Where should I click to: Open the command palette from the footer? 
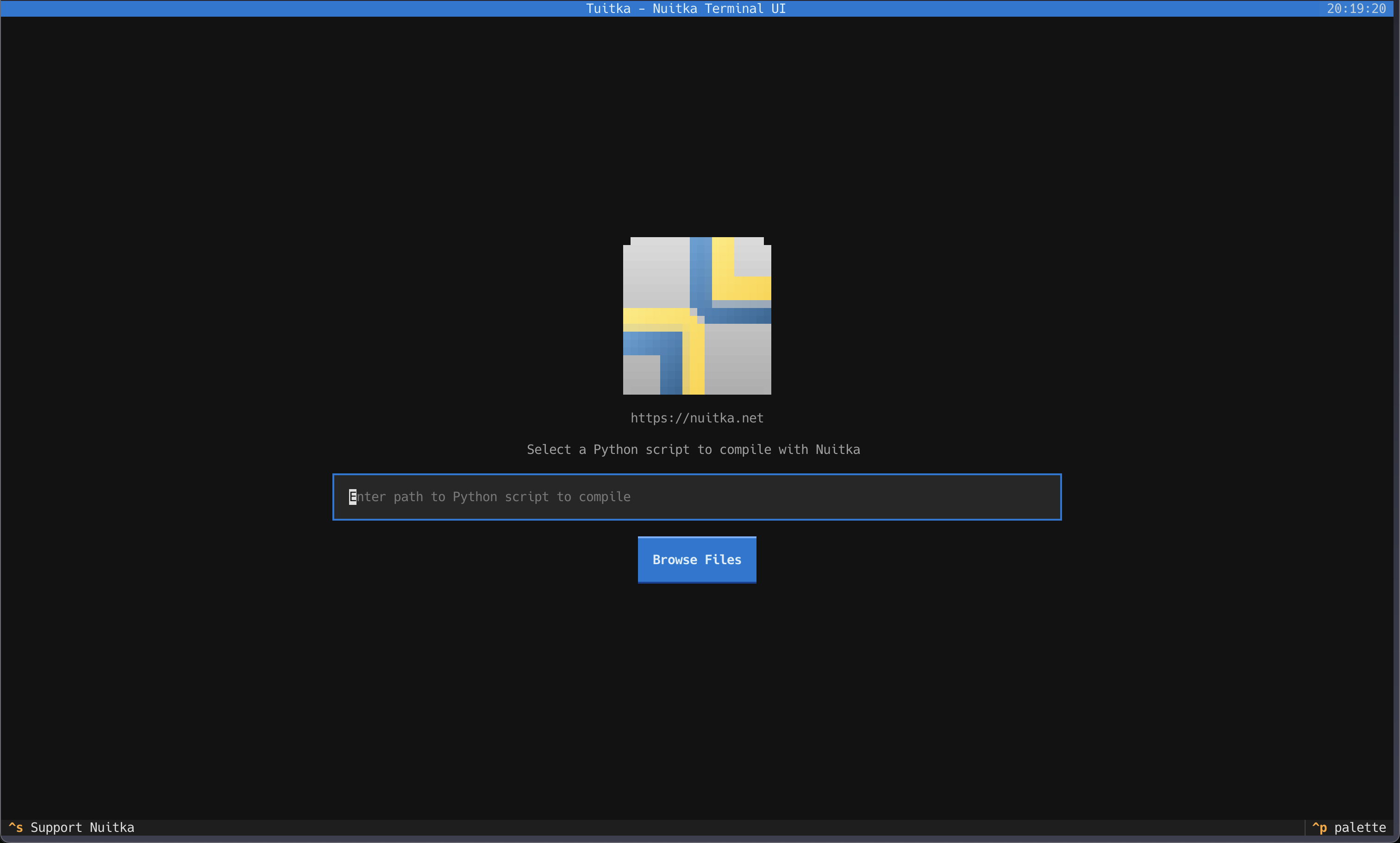(x=1349, y=827)
